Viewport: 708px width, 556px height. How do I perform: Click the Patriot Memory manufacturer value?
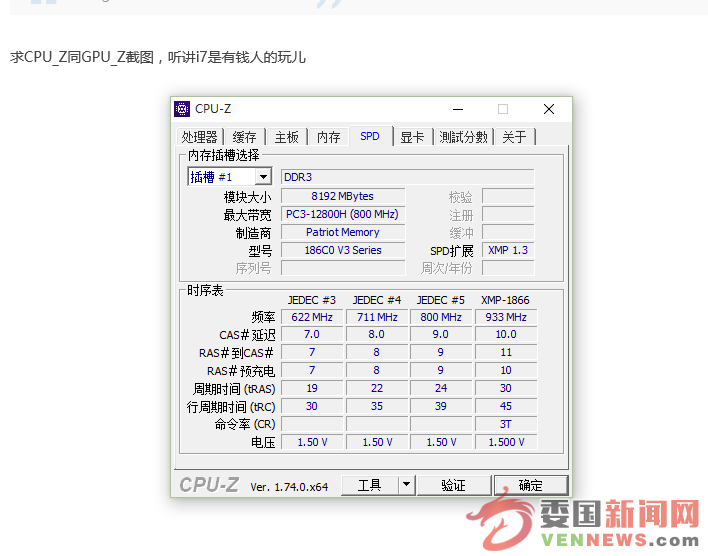click(x=343, y=232)
